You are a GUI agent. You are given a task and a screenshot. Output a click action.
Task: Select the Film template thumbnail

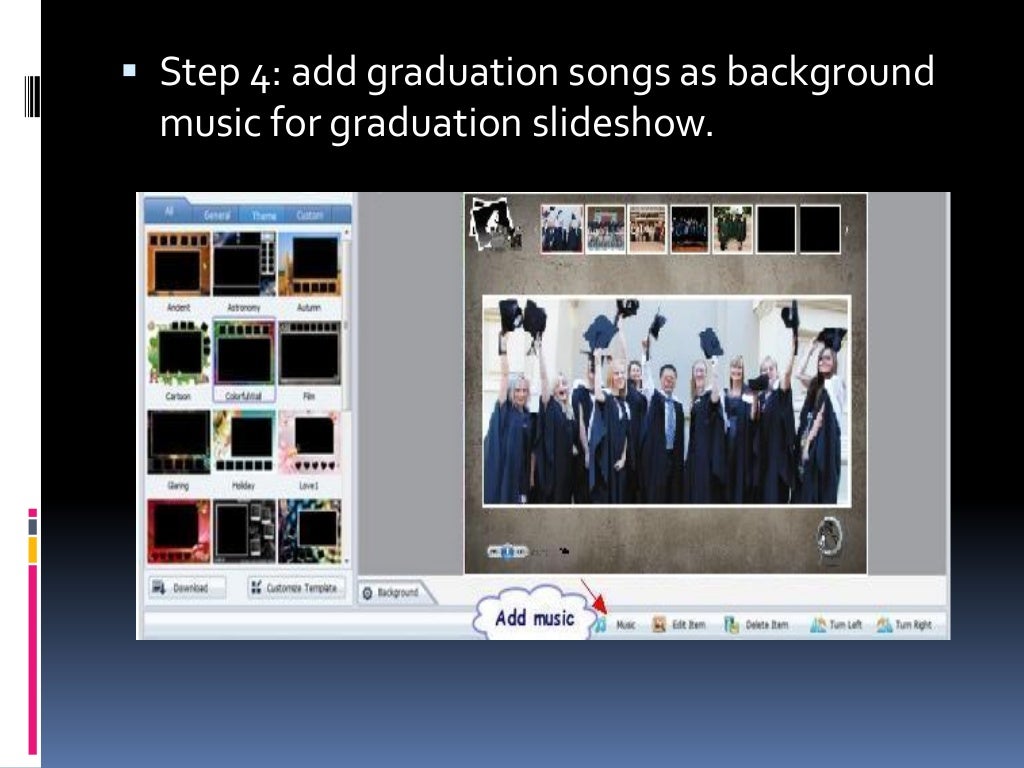pos(309,353)
